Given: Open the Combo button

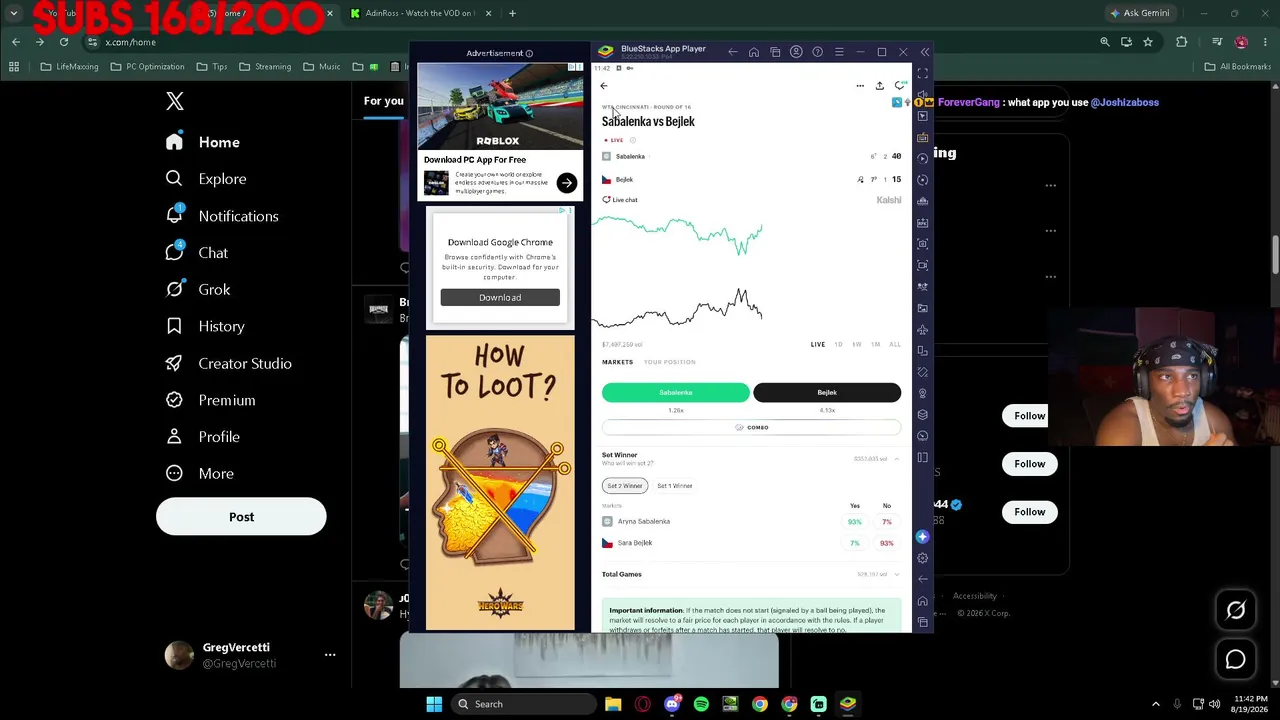Looking at the screenshot, I should pos(751,427).
